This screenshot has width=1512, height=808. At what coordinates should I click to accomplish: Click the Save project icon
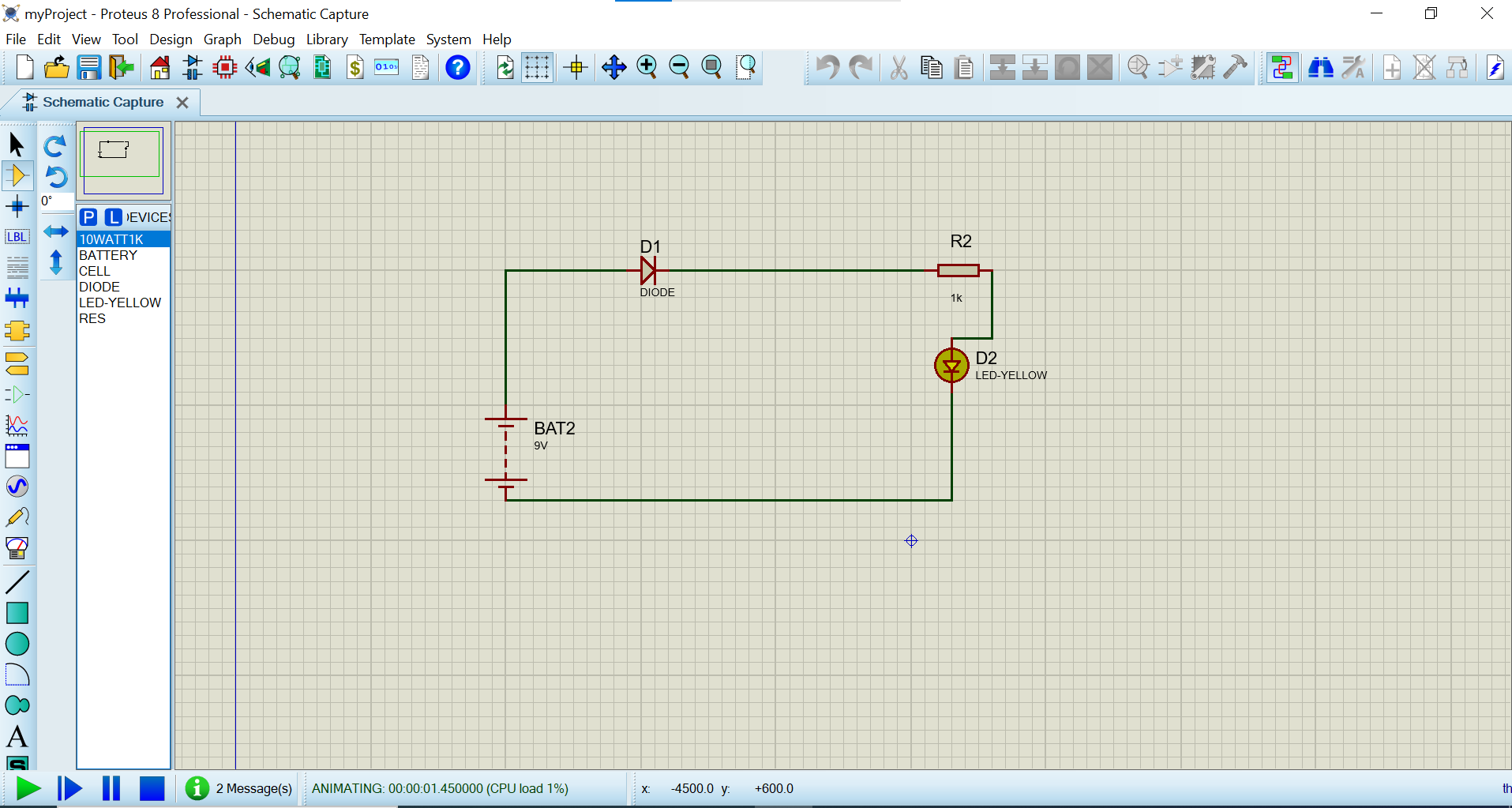[89, 68]
